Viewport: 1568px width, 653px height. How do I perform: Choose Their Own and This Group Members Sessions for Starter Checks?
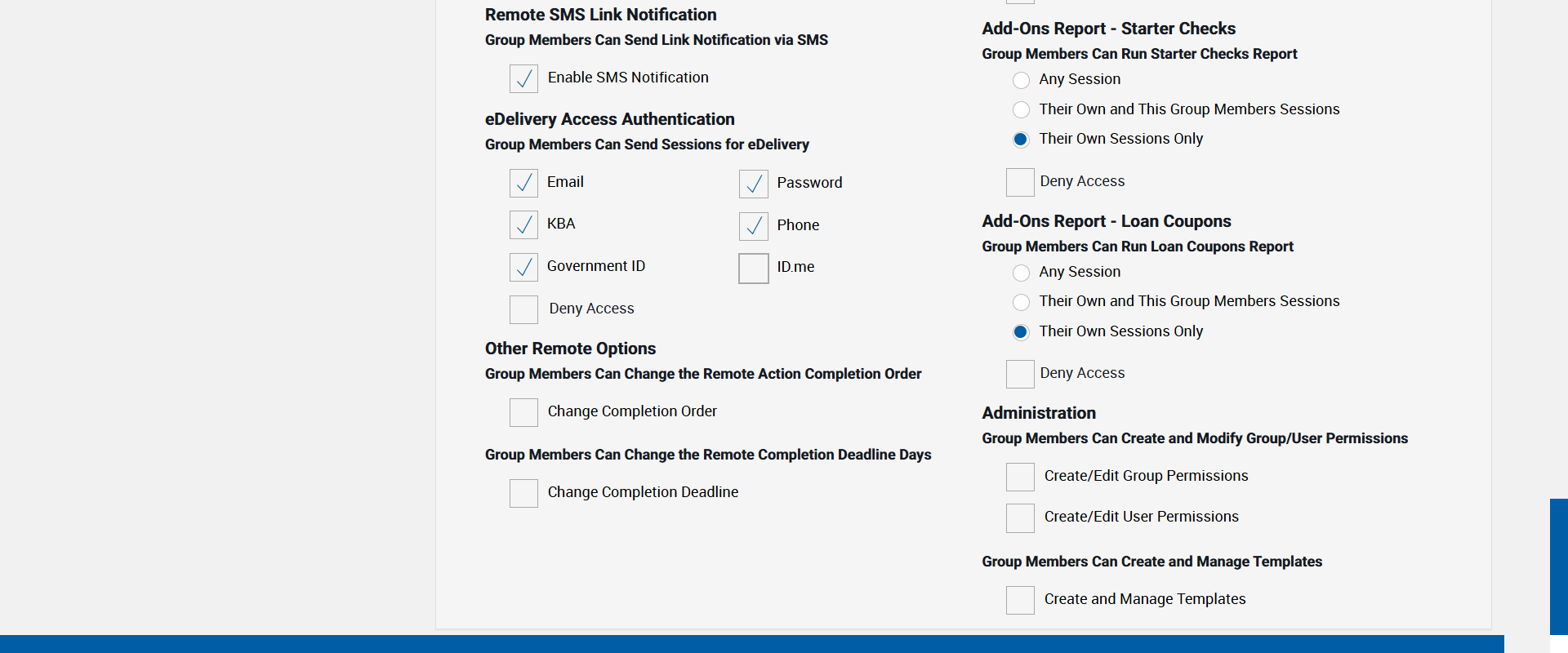click(x=1021, y=109)
